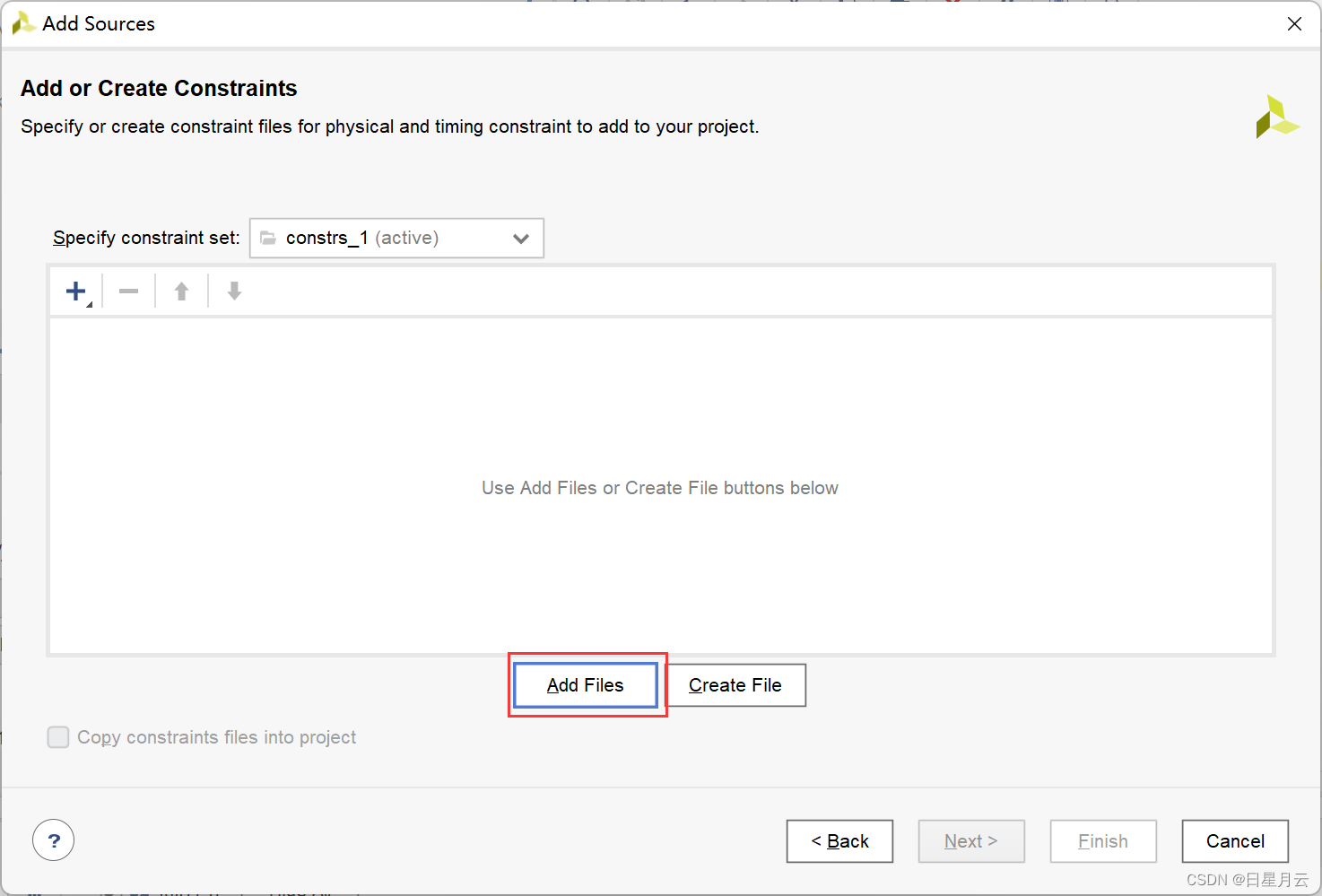This screenshot has height=896, width=1322.
Task: Close the Add Sources dialog window
Action: pyautogui.click(x=1293, y=24)
